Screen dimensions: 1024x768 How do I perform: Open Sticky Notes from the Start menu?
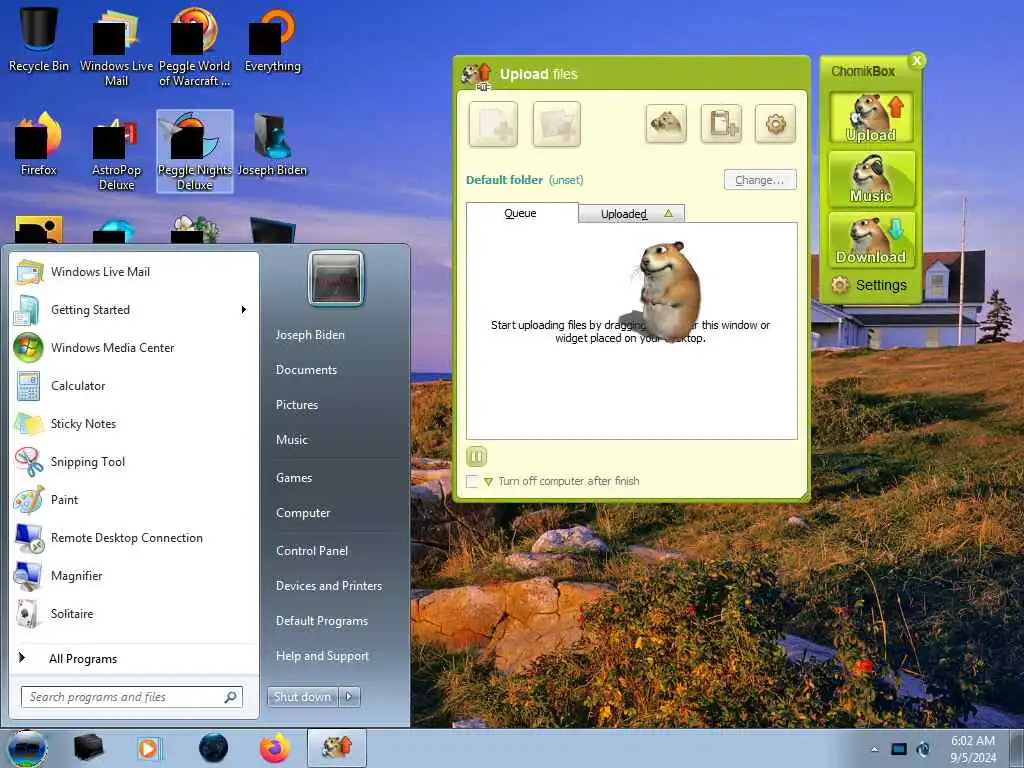(x=135, y=423)
